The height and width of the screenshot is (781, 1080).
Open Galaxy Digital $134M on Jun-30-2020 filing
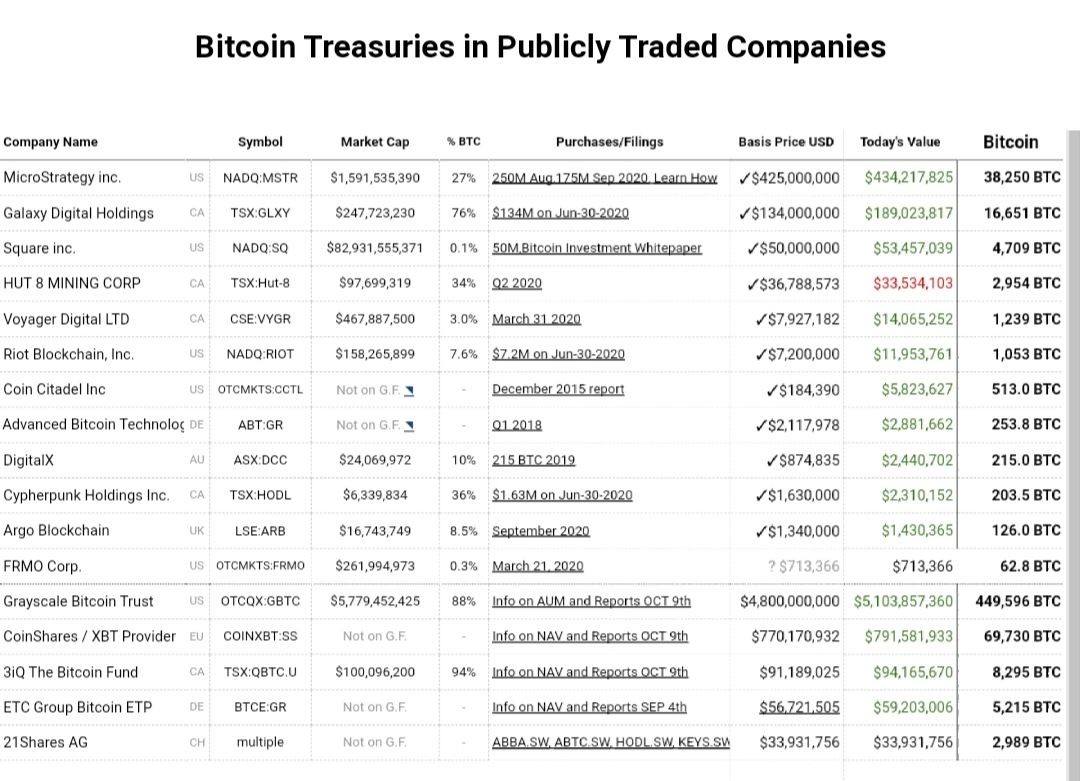(560, 213)
